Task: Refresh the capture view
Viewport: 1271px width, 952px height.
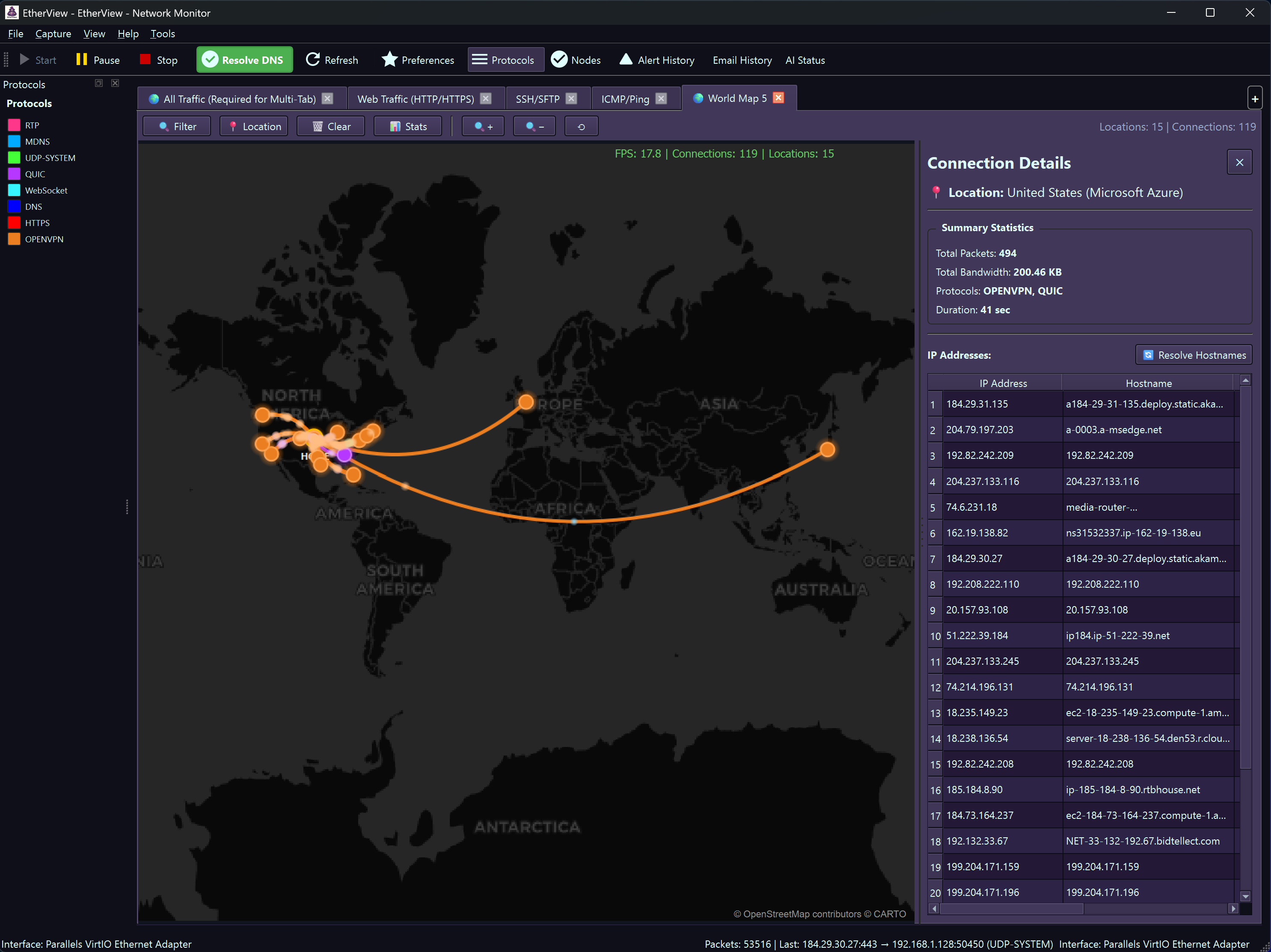Action: 332,59
